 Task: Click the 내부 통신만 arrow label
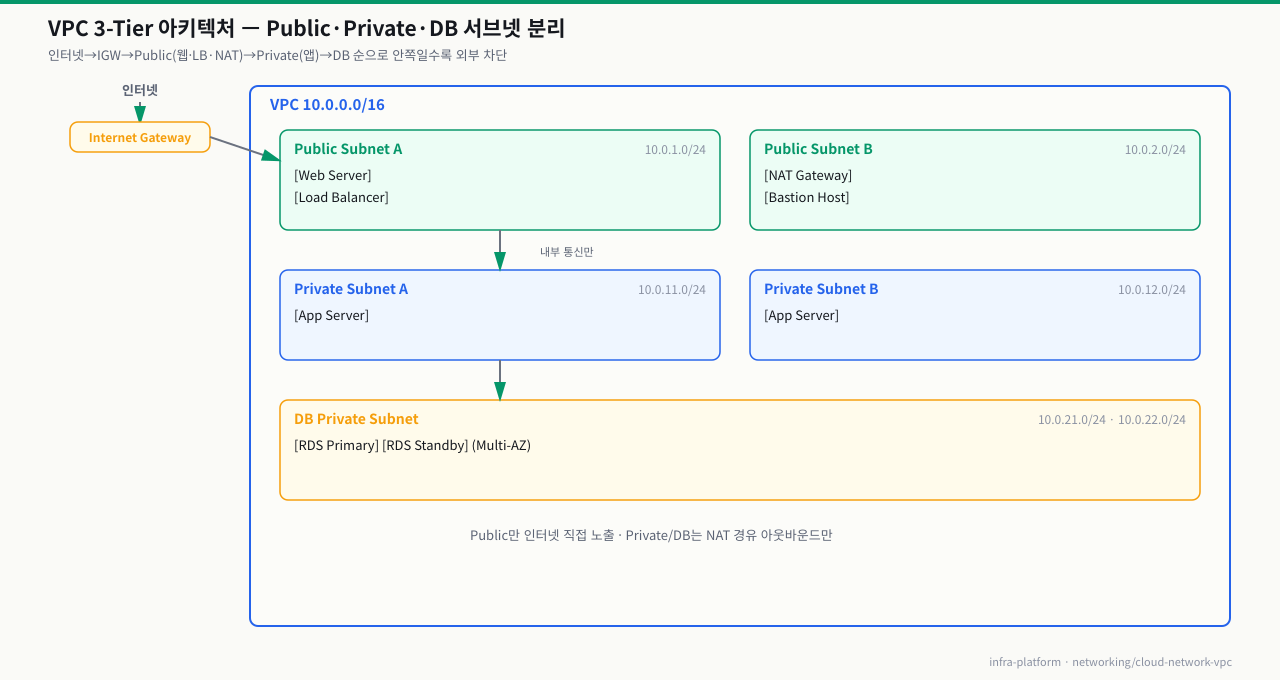[x=567, y=252]
